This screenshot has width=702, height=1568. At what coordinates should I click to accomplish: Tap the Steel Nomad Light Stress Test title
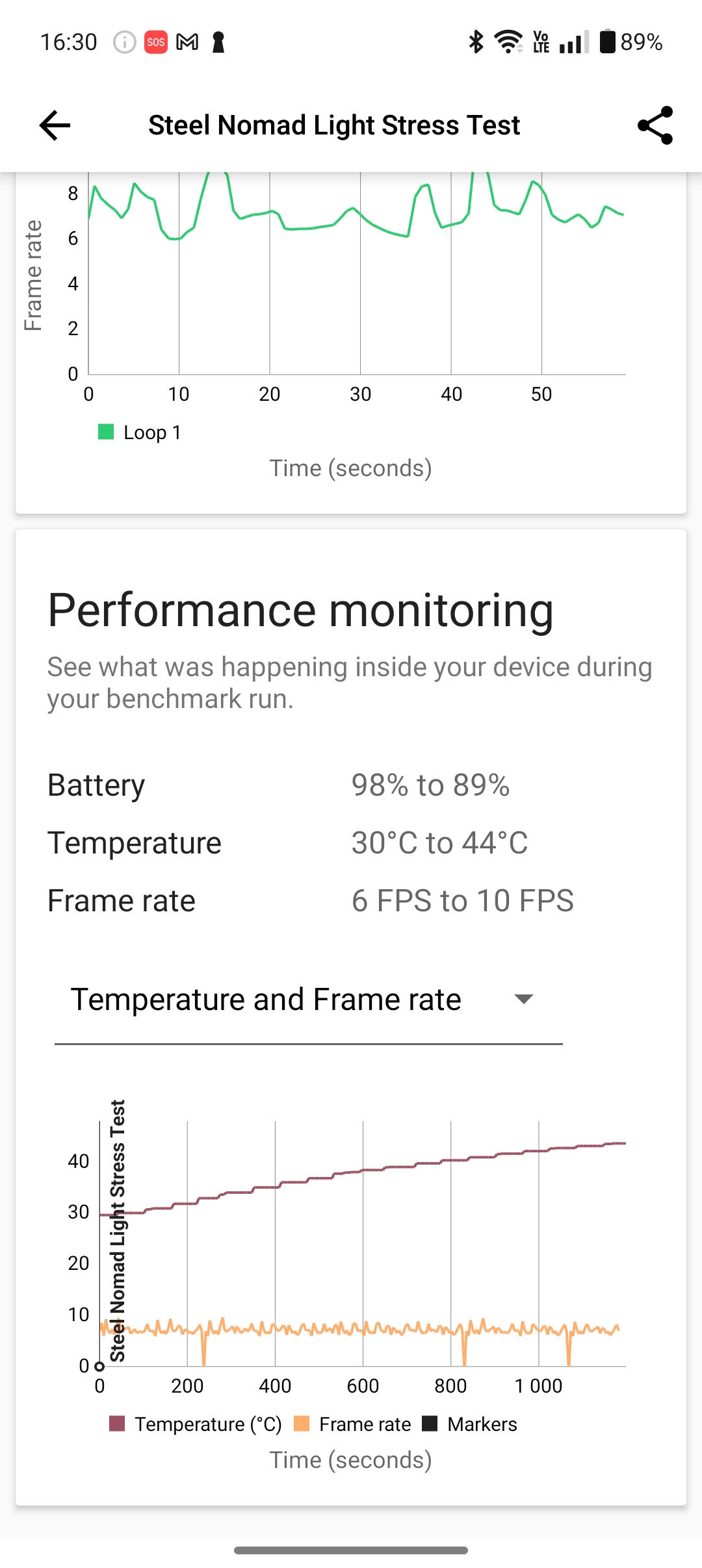334,125
